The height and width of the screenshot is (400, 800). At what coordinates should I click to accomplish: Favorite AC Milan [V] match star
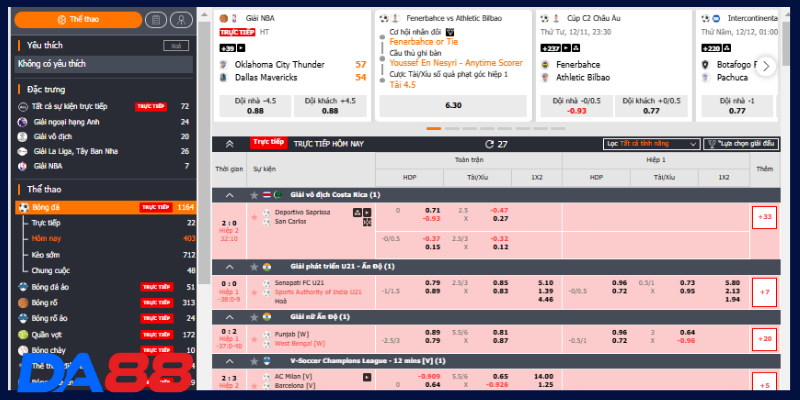pos(254,384)
